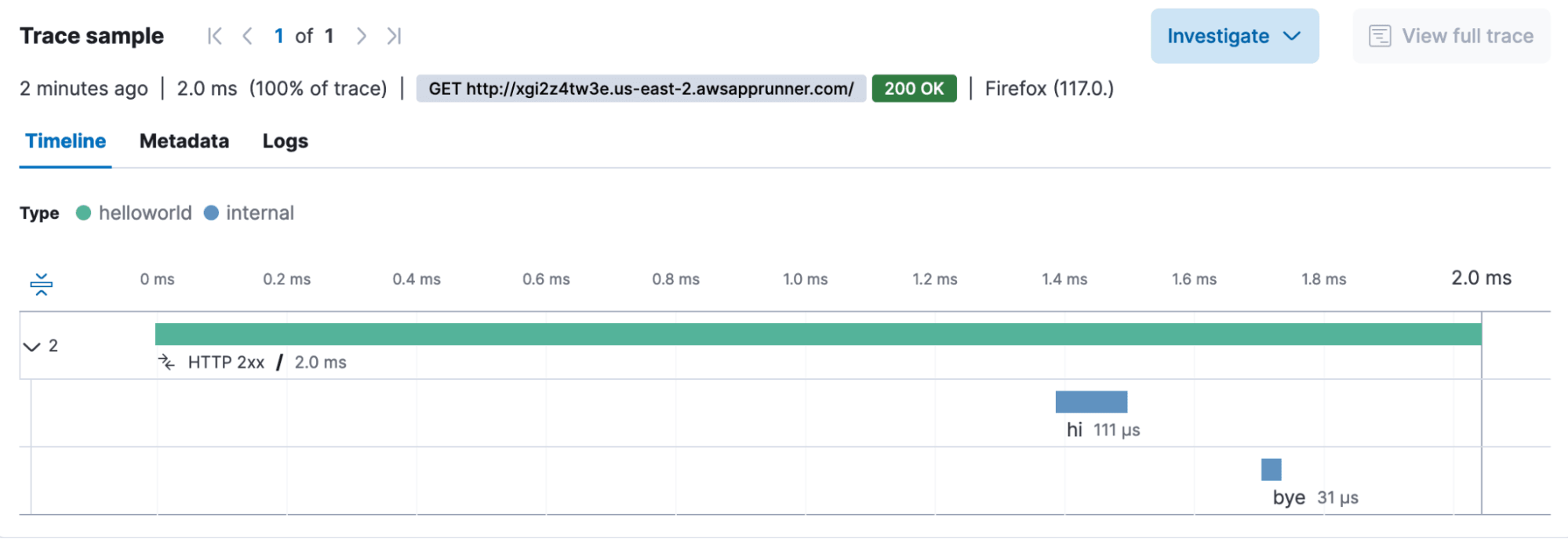Switch to the Metadata tab
The image size is (1568, 539).
(x=184, y=141)
